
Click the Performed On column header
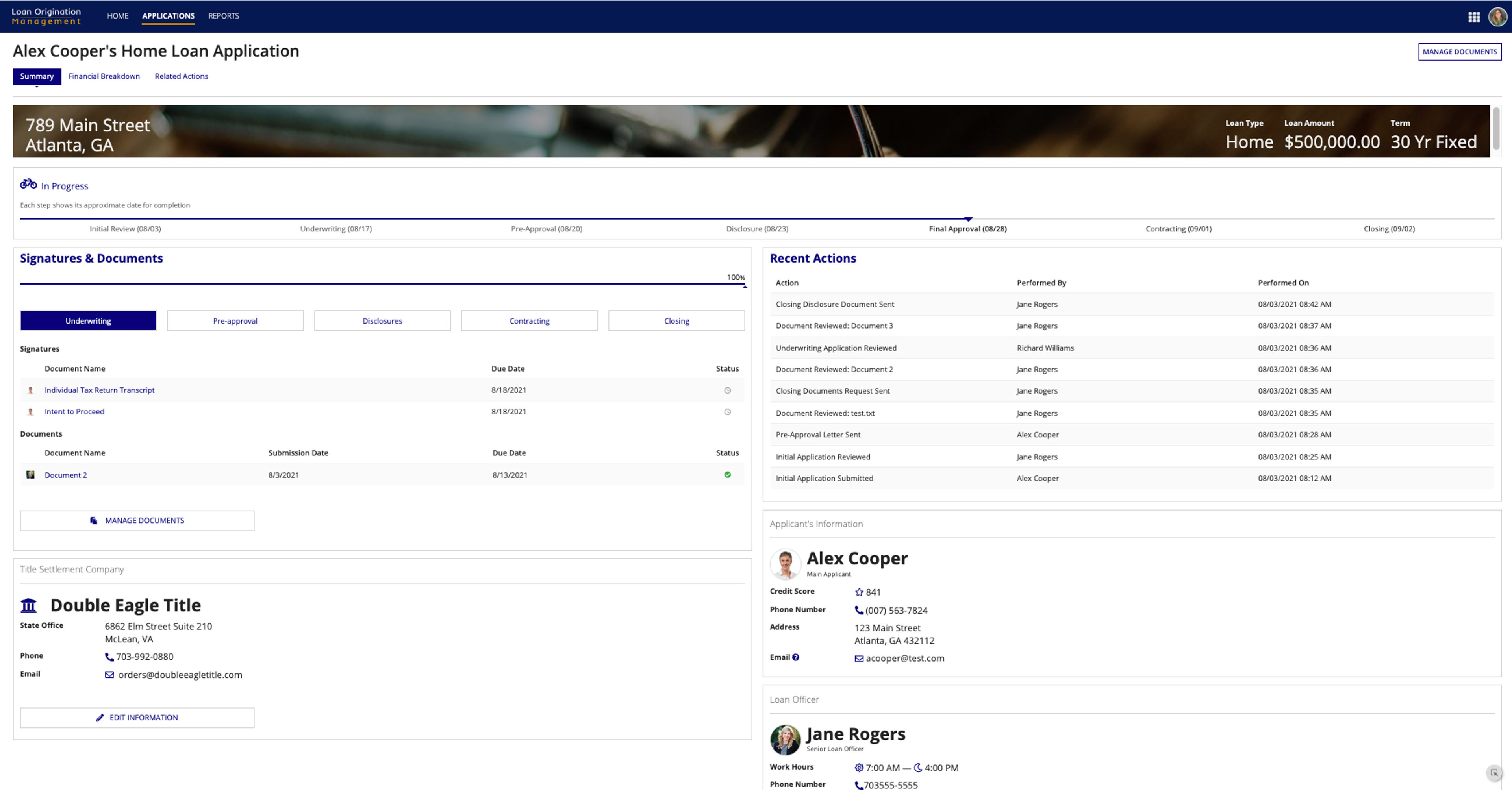coord(1283,283)
